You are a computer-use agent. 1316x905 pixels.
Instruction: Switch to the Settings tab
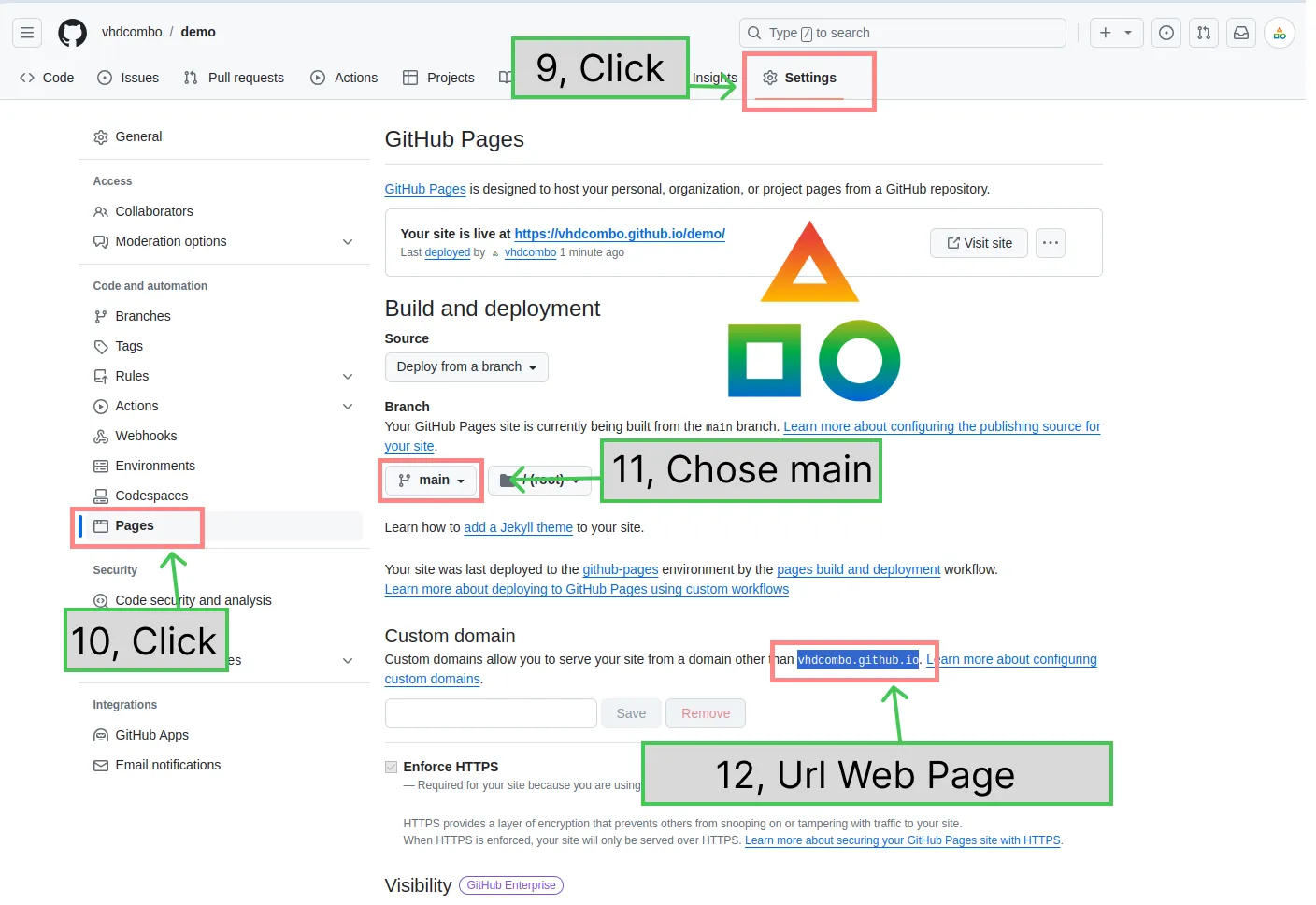pyautogui.click(x=800, y=78)
